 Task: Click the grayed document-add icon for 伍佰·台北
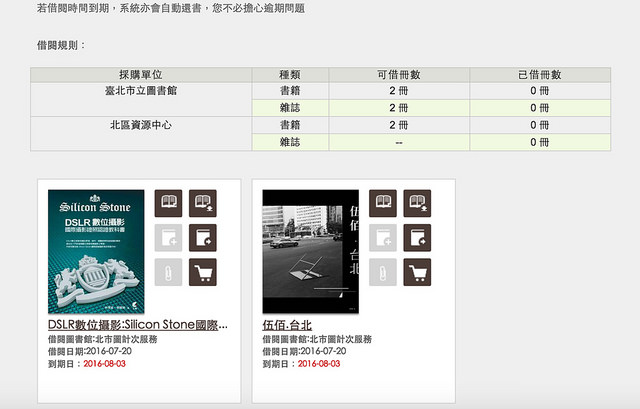(383, 238)
